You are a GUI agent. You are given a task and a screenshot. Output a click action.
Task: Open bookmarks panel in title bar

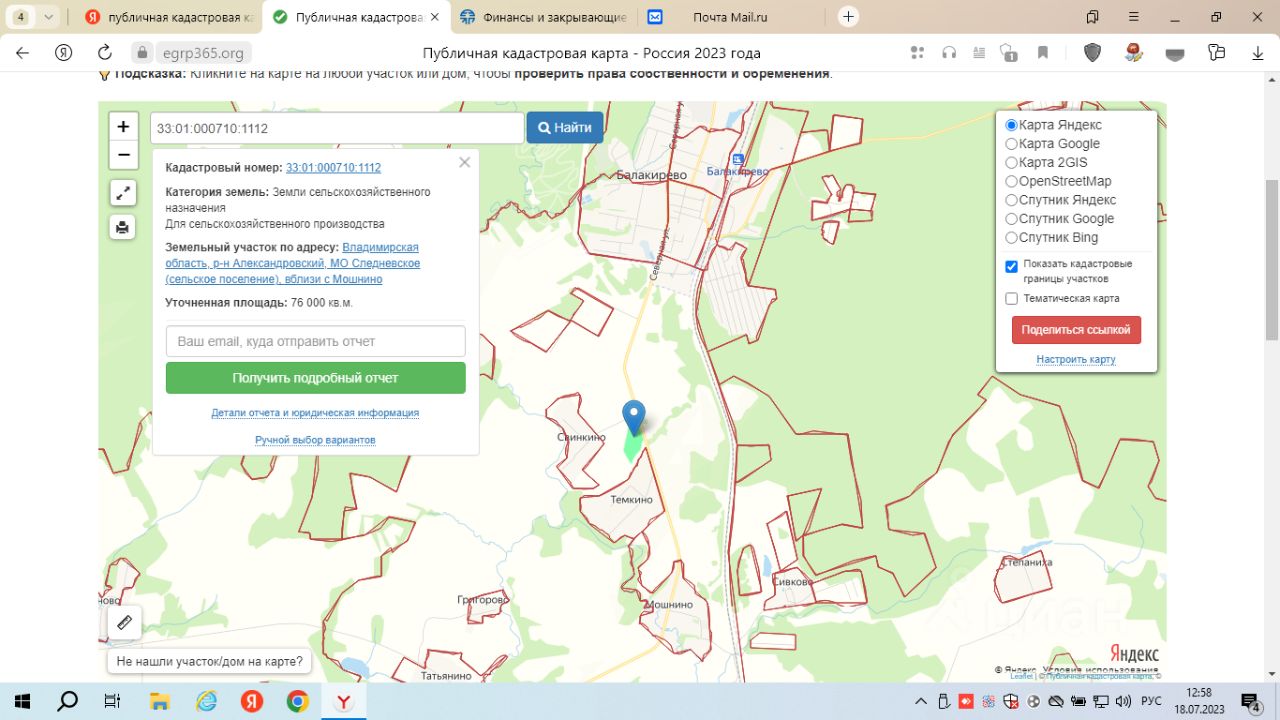pyautogui.click(x=1092, y=17)
